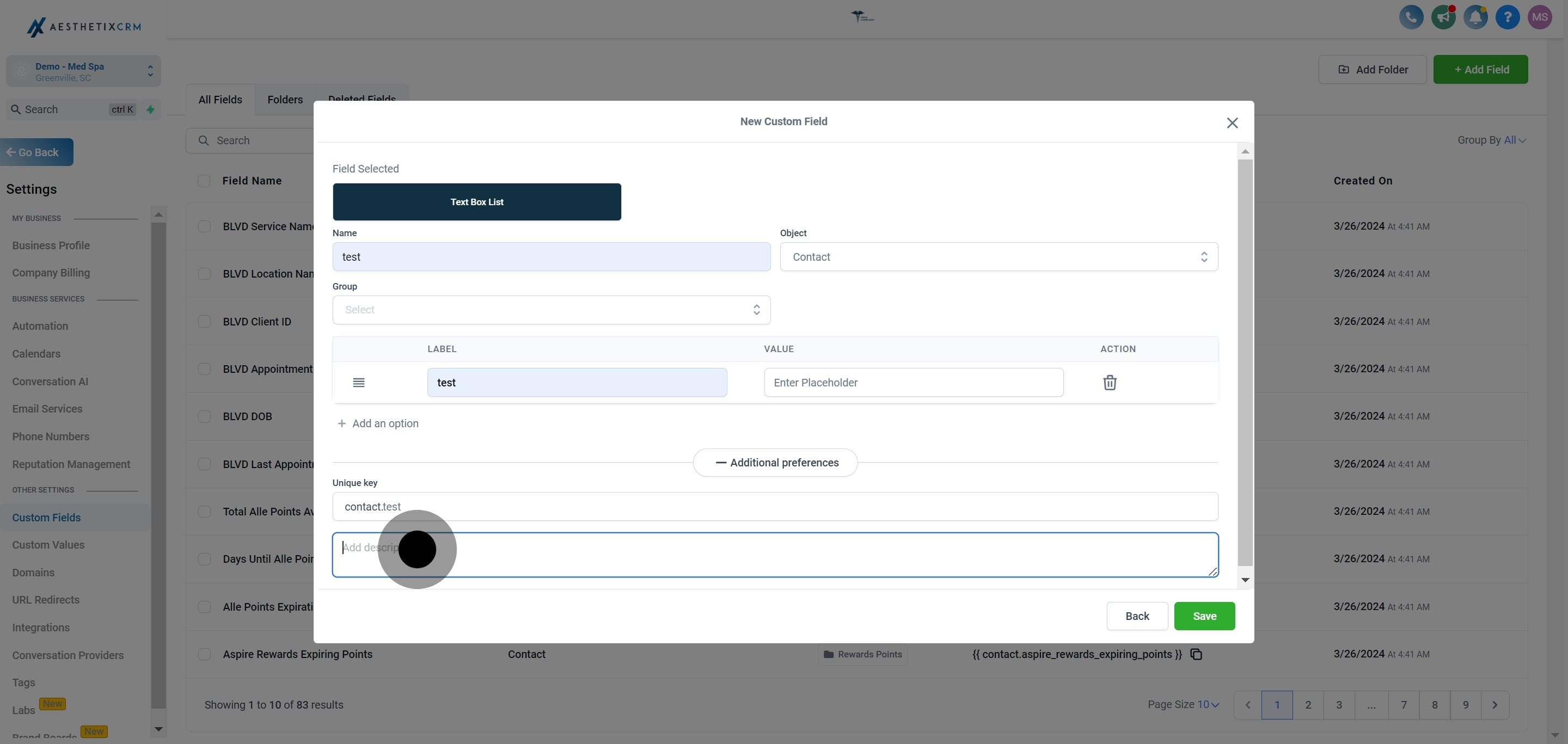The image size is (1568, 744).
Task: Click the lightning bolt quick actions icon
Action: pyautogui.click(x=150, y=109)
